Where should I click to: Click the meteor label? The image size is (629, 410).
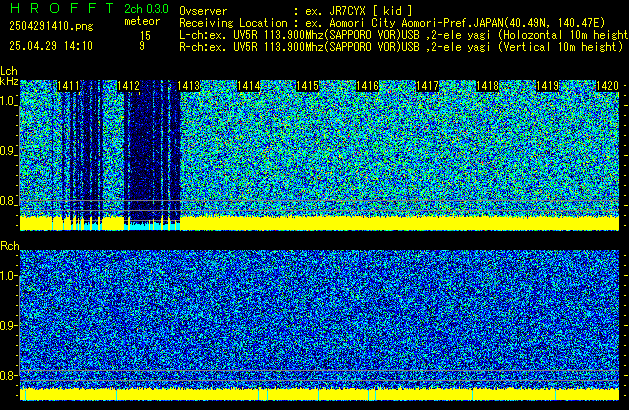142,21
